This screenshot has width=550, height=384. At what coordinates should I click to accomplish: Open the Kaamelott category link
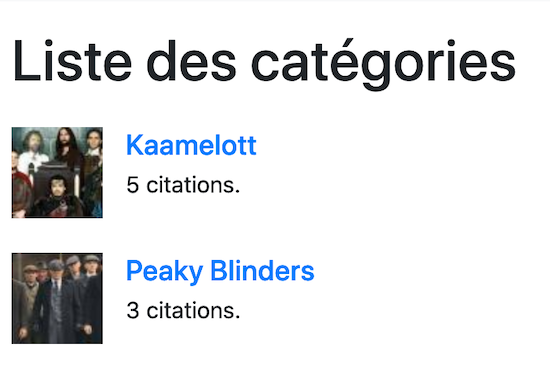tap(191, 145)
